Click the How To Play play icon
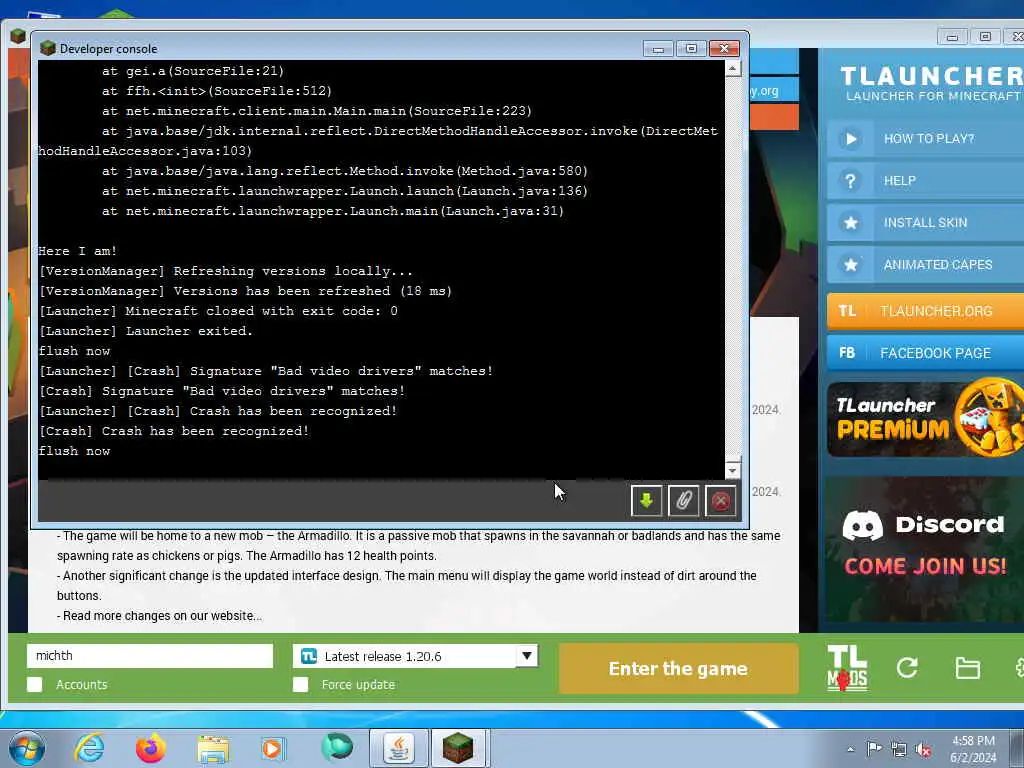Image resolution: width=1024 pixels, height=768 pixels. (x=850, y=138)
